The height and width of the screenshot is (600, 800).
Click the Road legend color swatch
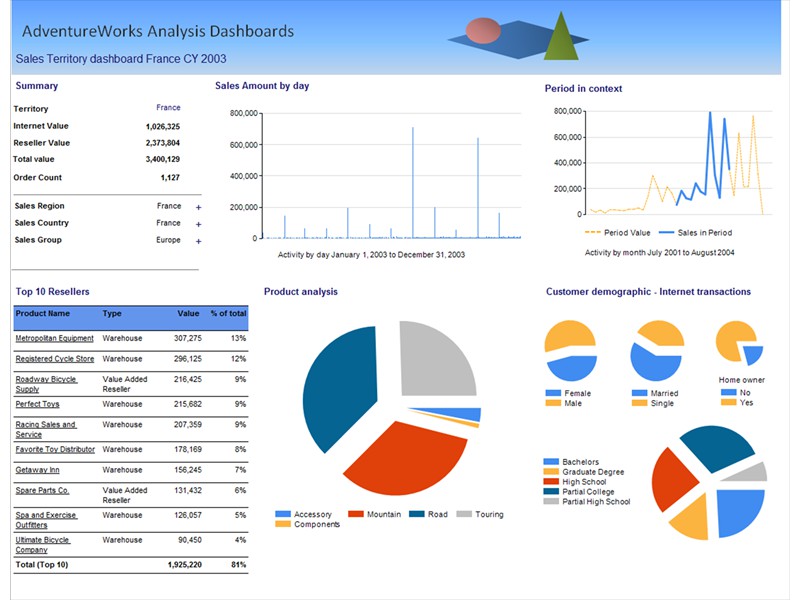417,514
